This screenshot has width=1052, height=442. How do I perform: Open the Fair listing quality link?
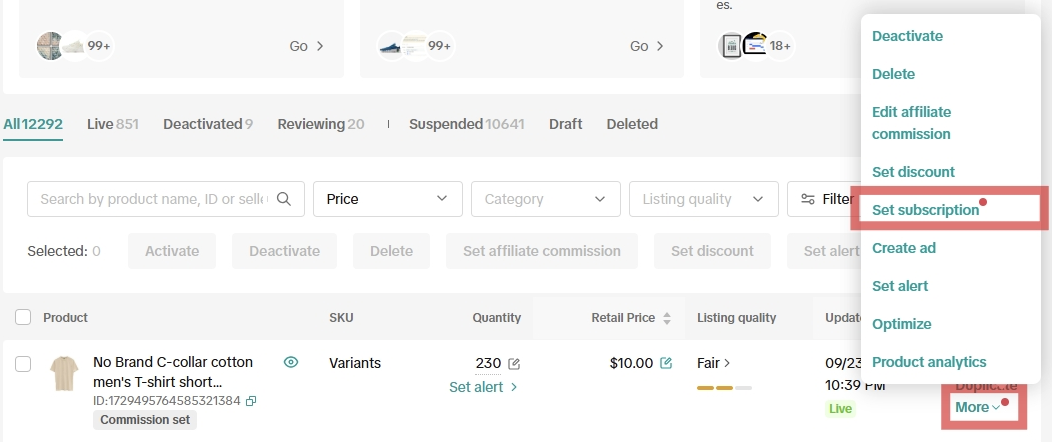pos(713,363)
